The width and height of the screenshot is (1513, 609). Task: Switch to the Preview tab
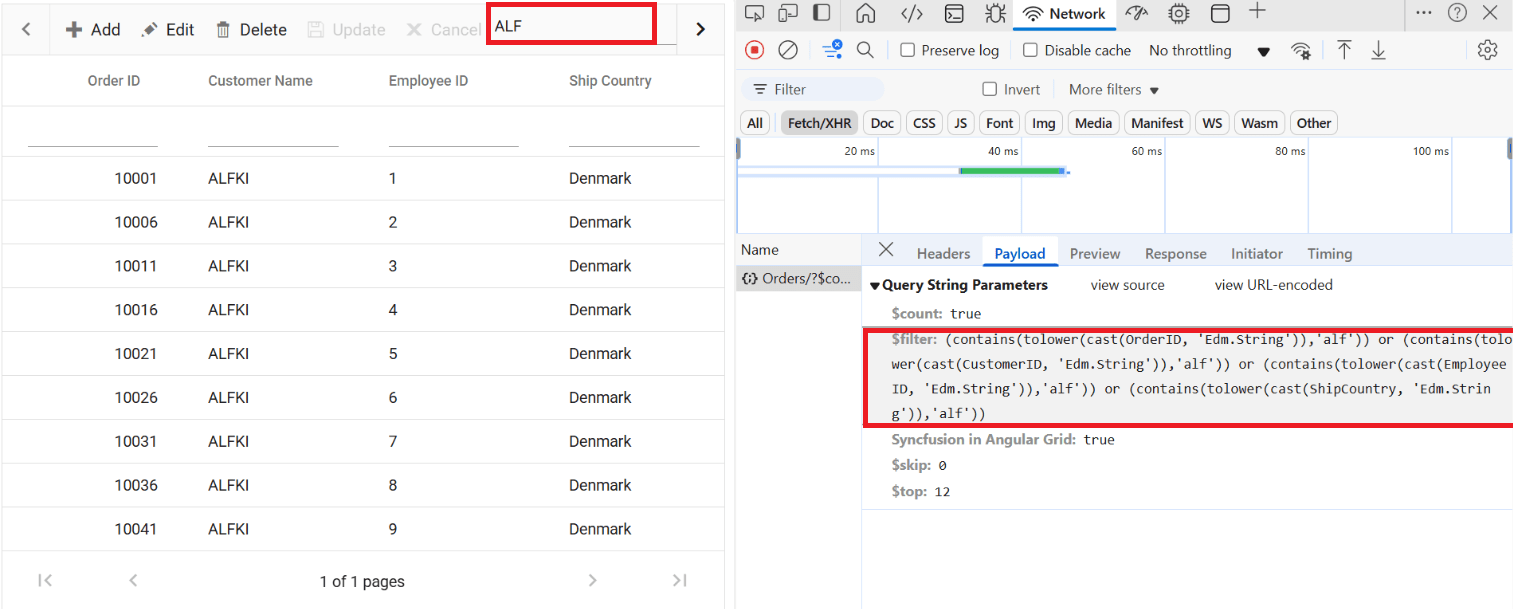[x=1095, y=254]
